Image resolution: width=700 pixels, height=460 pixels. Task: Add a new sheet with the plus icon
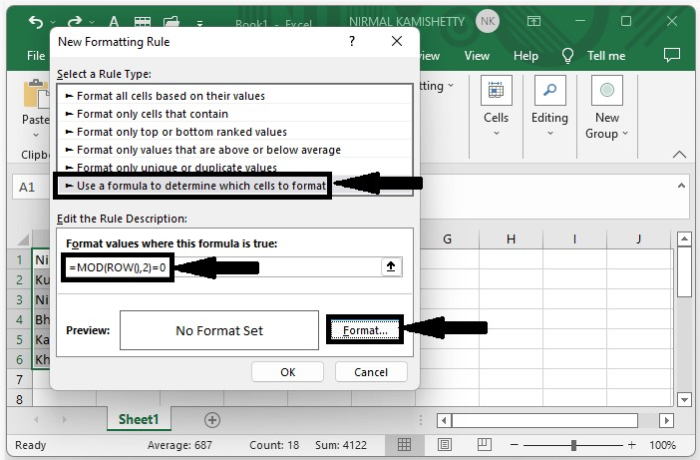click(212, 420)
